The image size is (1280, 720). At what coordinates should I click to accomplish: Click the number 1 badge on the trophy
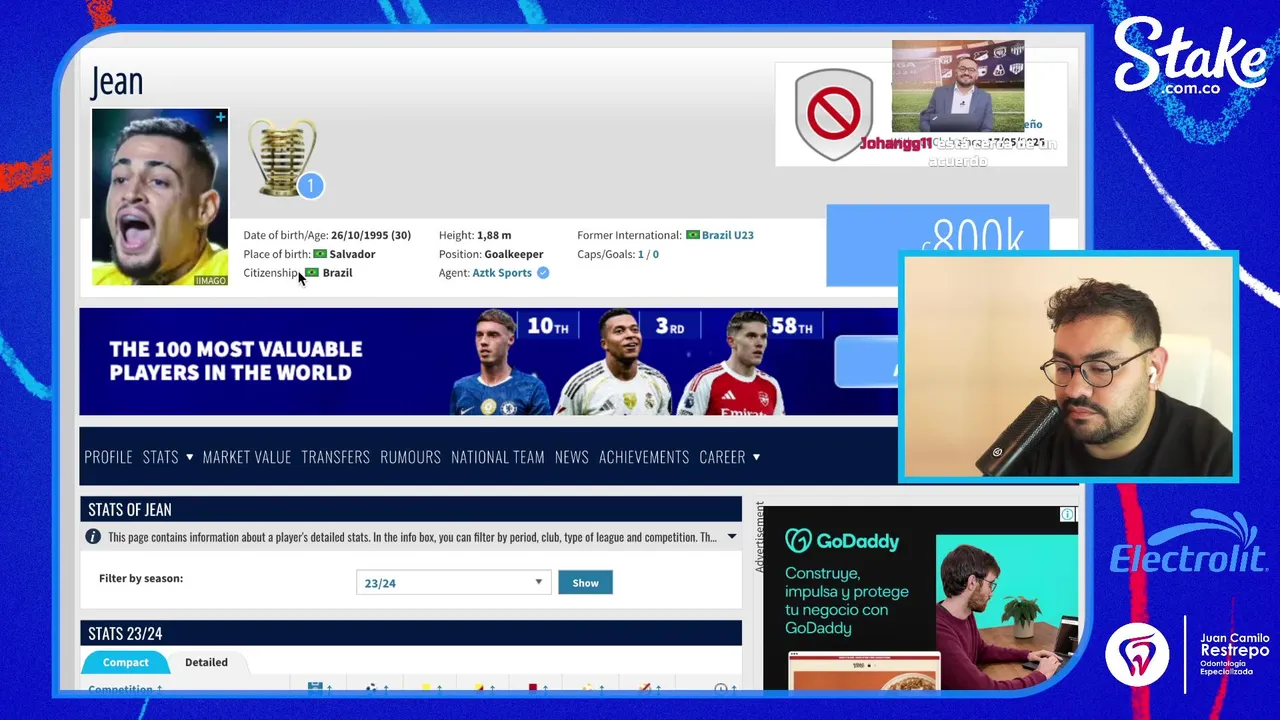310,185
